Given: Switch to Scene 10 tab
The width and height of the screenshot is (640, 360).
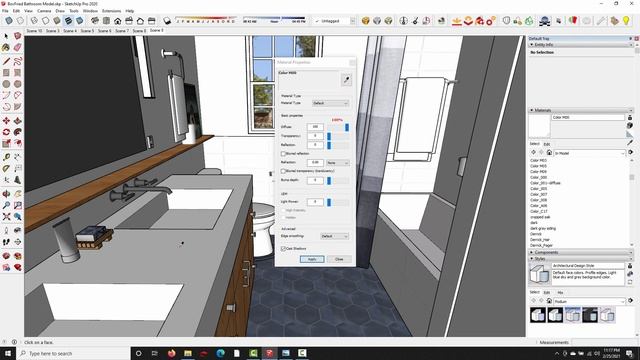Looking at the screenshot, I should [x=34, y=31].
